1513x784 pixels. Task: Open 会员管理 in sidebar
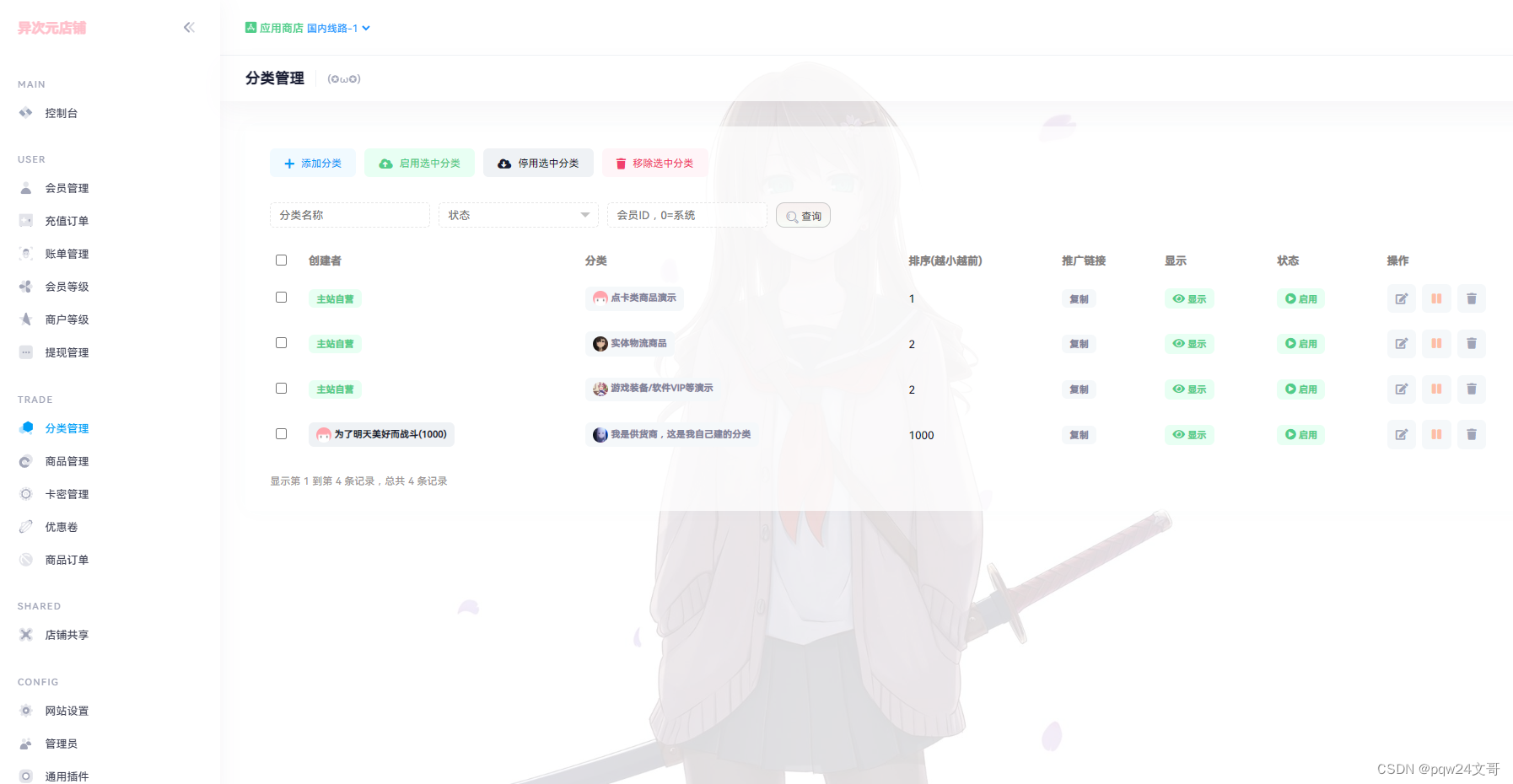(x=67, y=188)
